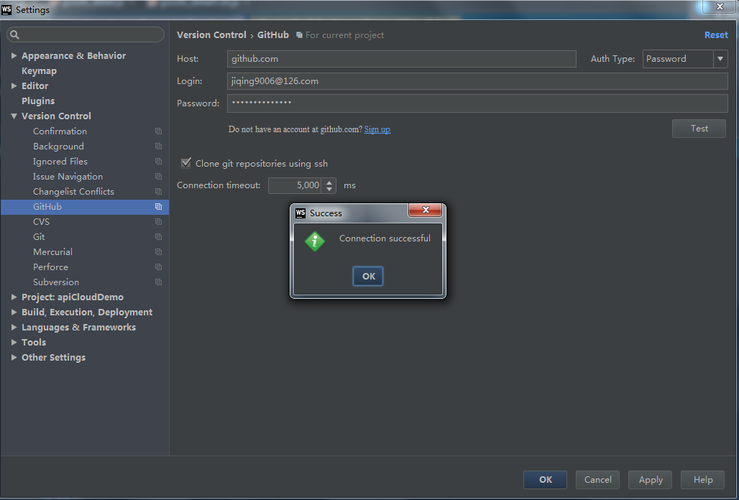Click the 'For current project' header icon
Viewport: 739px width, 500px height.
[x=299, y=35]
